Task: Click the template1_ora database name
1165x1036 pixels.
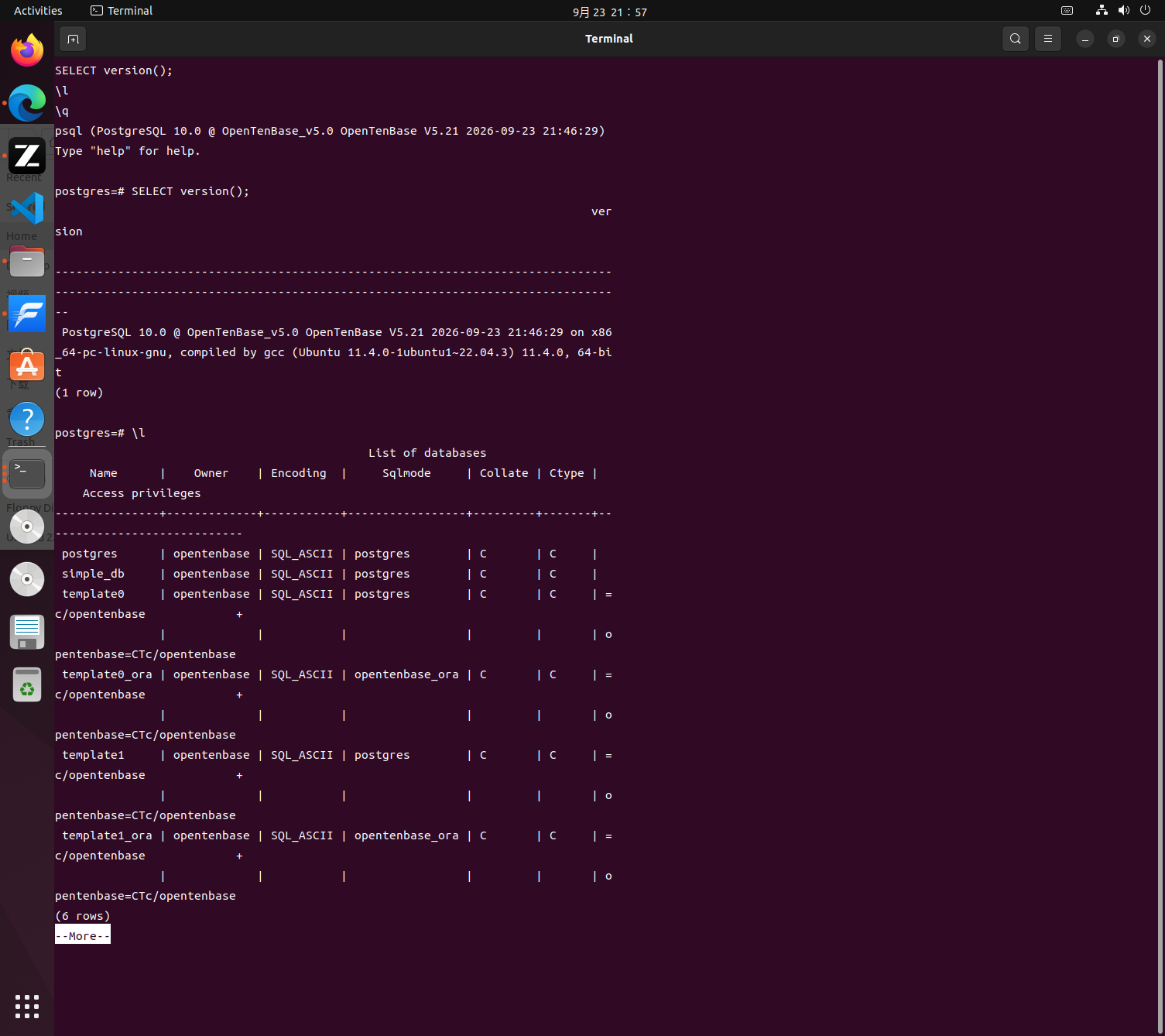Action: 107,835
